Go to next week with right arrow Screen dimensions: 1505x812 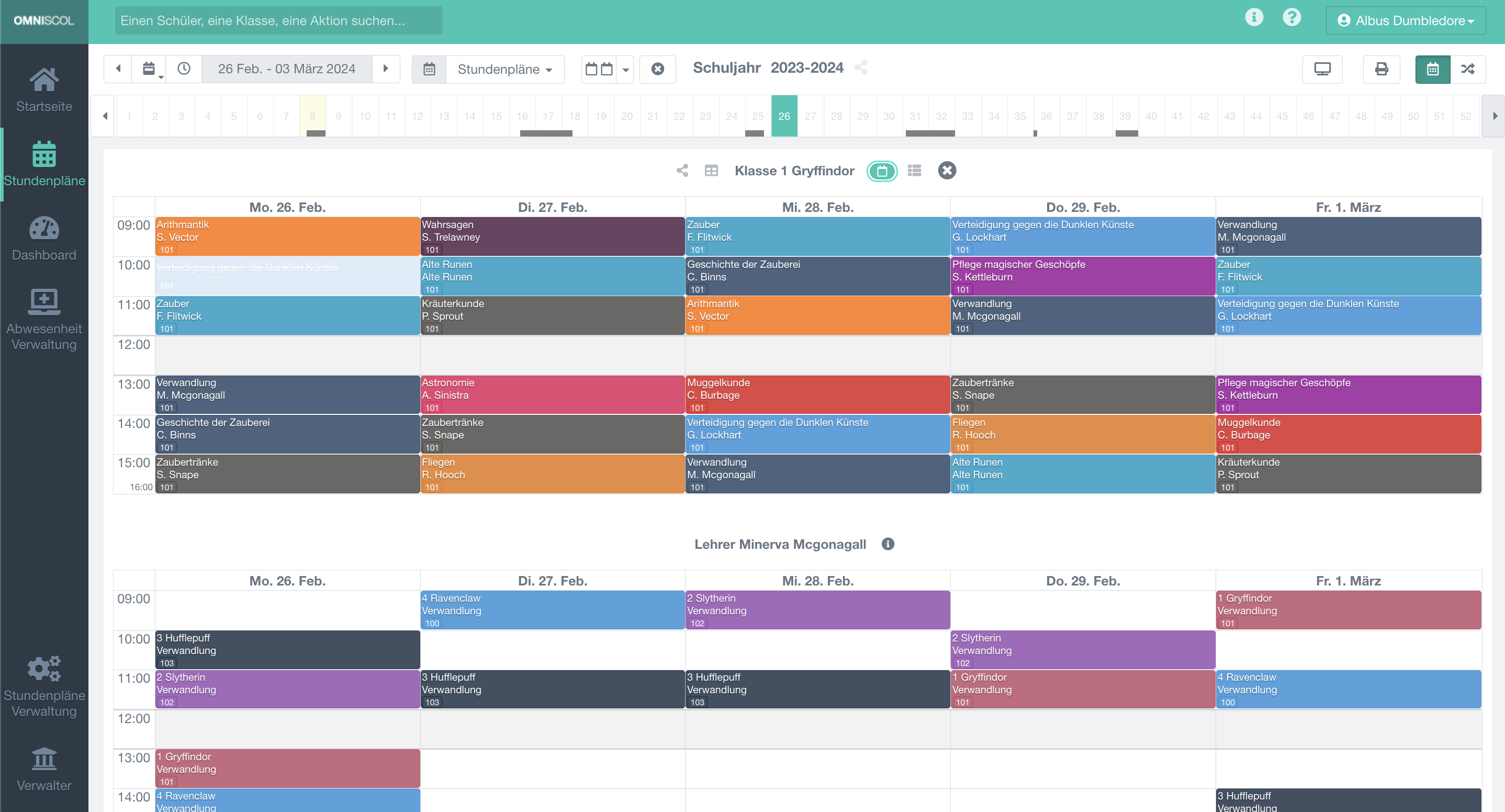click(x=386, y=69)
